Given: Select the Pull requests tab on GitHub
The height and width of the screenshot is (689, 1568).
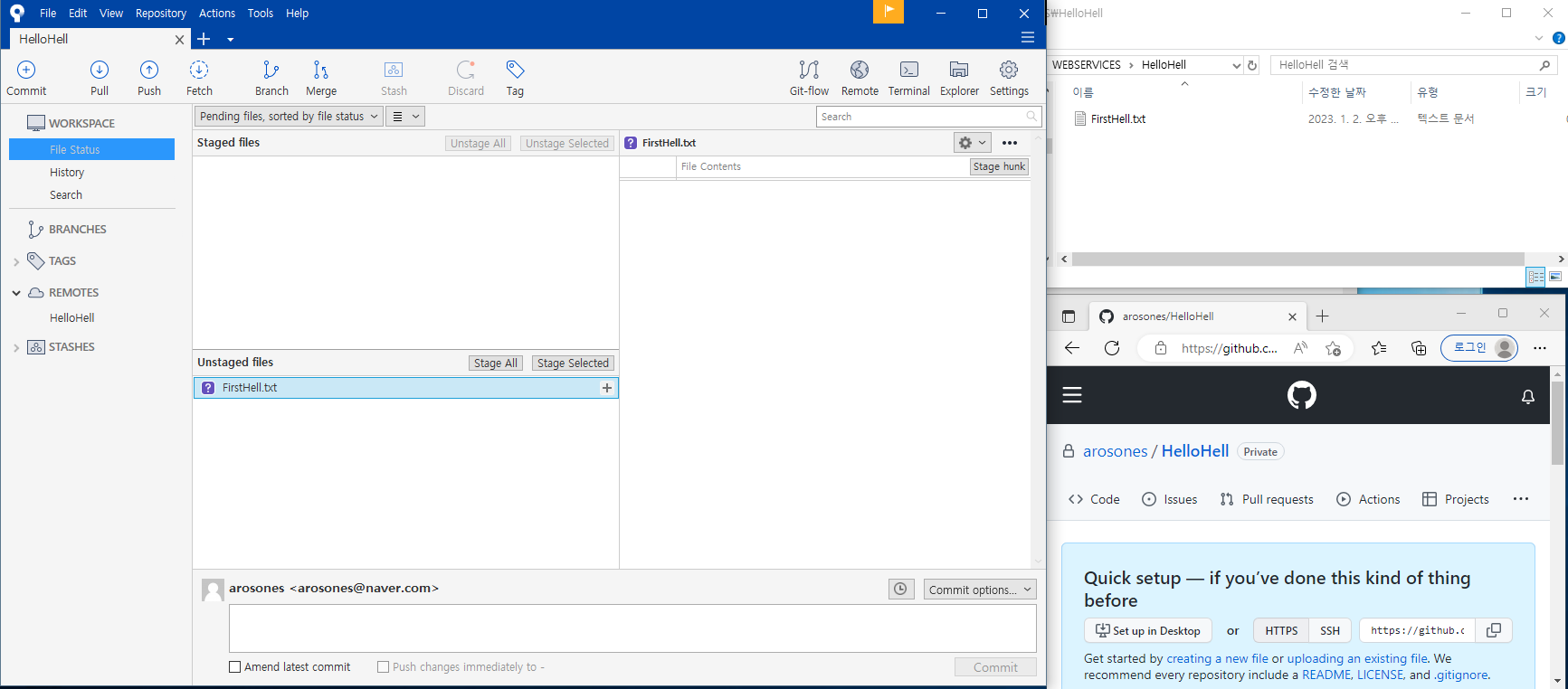Looking at the screenshot, I should pyautogui.click(x=1267, y=499).
